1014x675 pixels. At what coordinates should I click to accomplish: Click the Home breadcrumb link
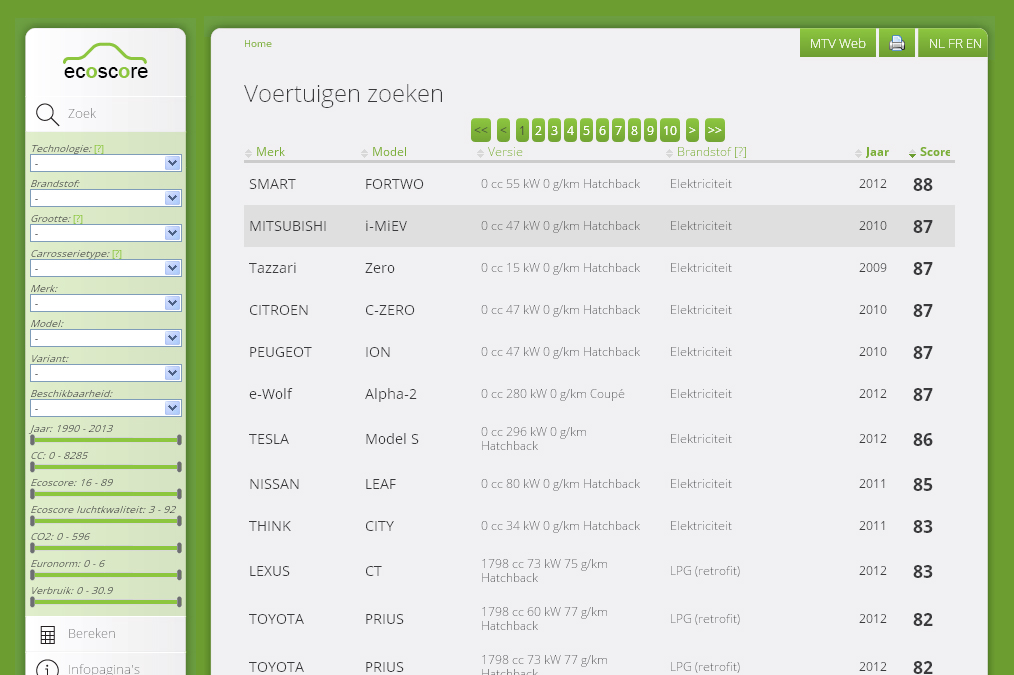click(x=258, y=44)
